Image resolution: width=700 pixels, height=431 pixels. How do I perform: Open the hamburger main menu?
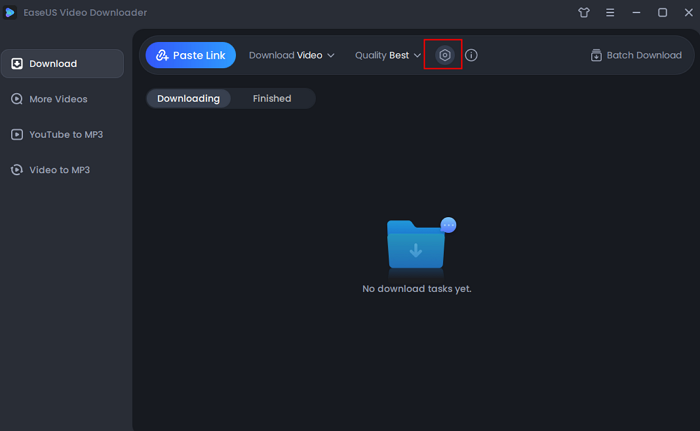(610, 13)
